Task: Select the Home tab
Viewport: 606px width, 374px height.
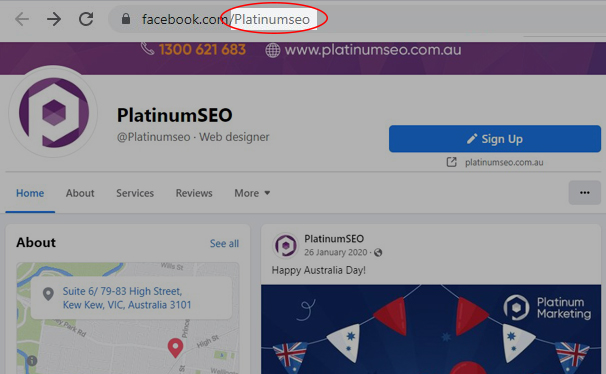Action: 30,193
